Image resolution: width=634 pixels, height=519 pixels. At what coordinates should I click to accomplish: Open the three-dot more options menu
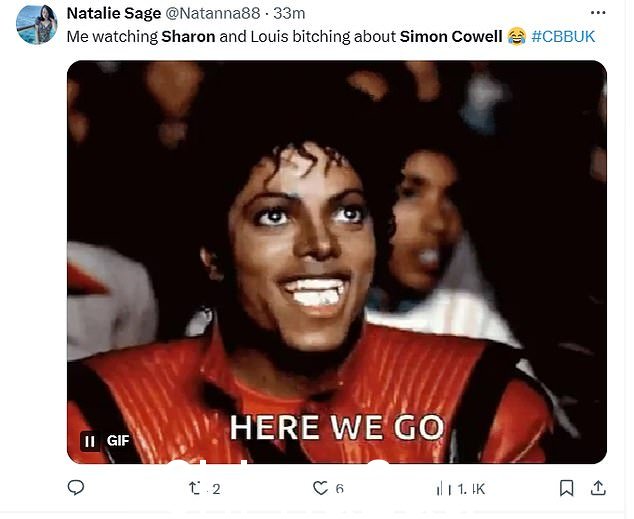pos(598,13)
